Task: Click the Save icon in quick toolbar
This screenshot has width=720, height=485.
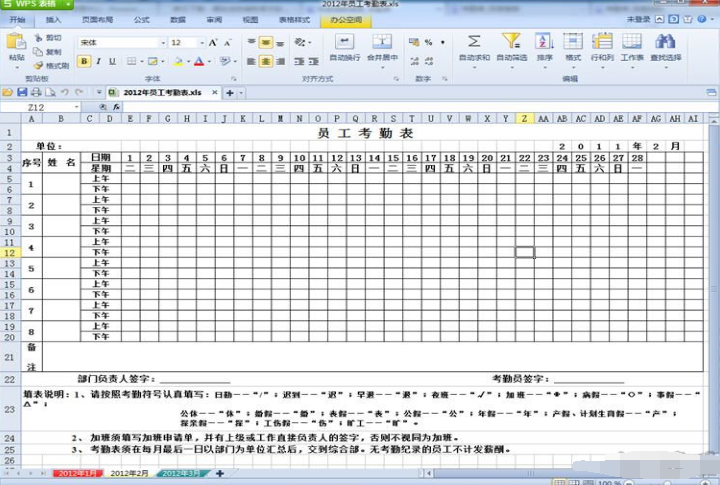Action: pyautogui.click(x=22, y=92)
